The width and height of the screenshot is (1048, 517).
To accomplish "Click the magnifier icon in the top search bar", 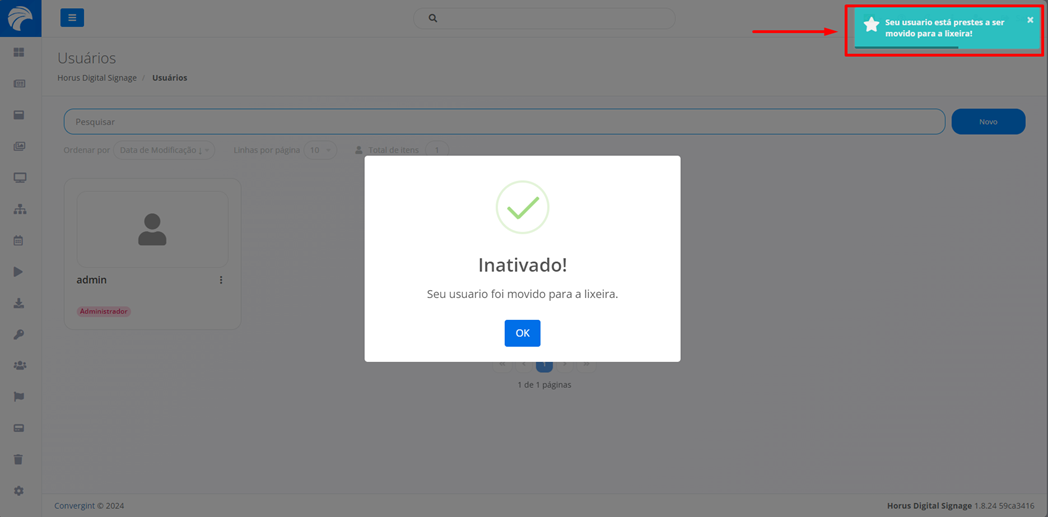I will (x=432, y=18).
